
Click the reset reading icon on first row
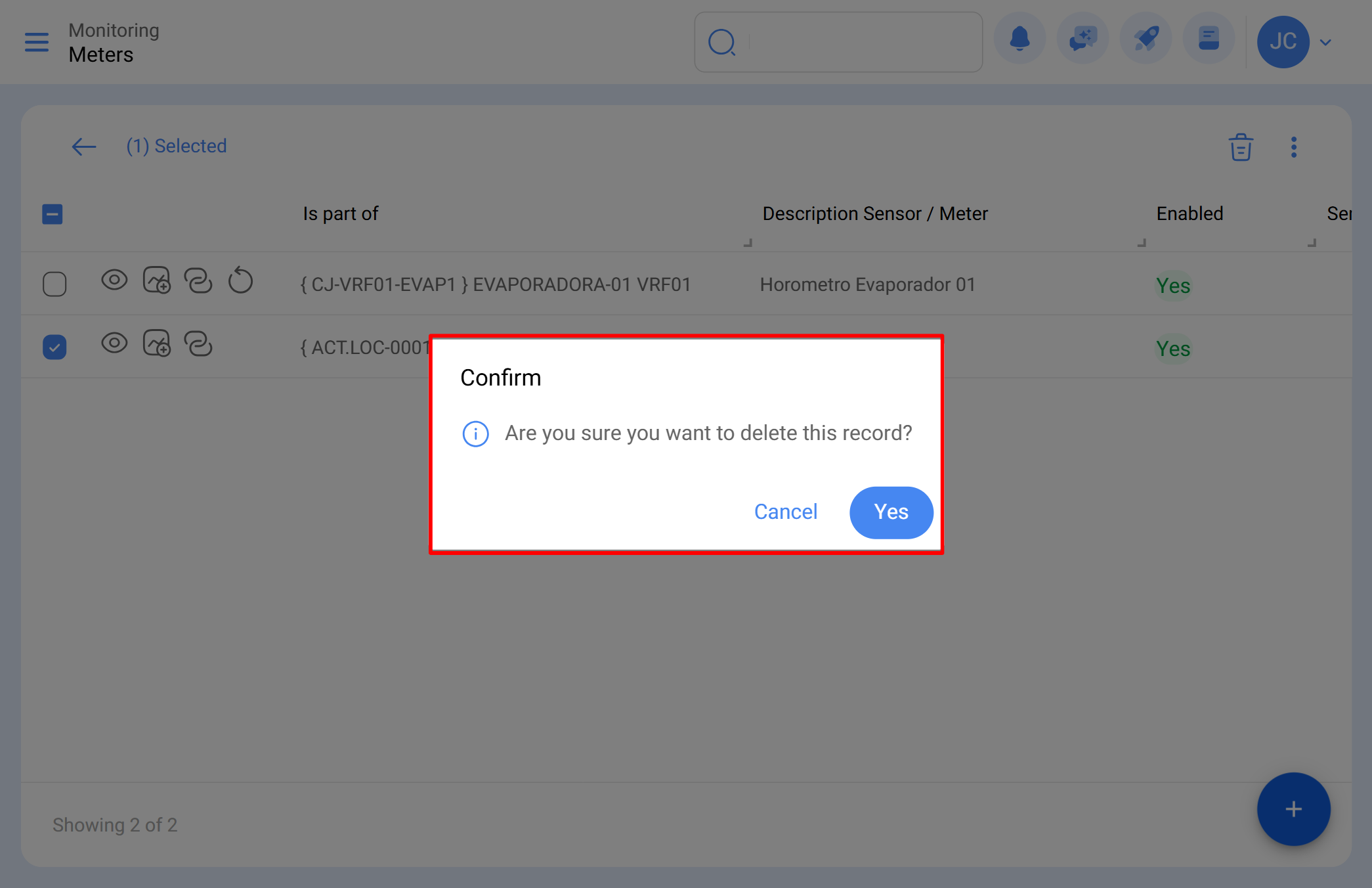(x=240, y=280)
